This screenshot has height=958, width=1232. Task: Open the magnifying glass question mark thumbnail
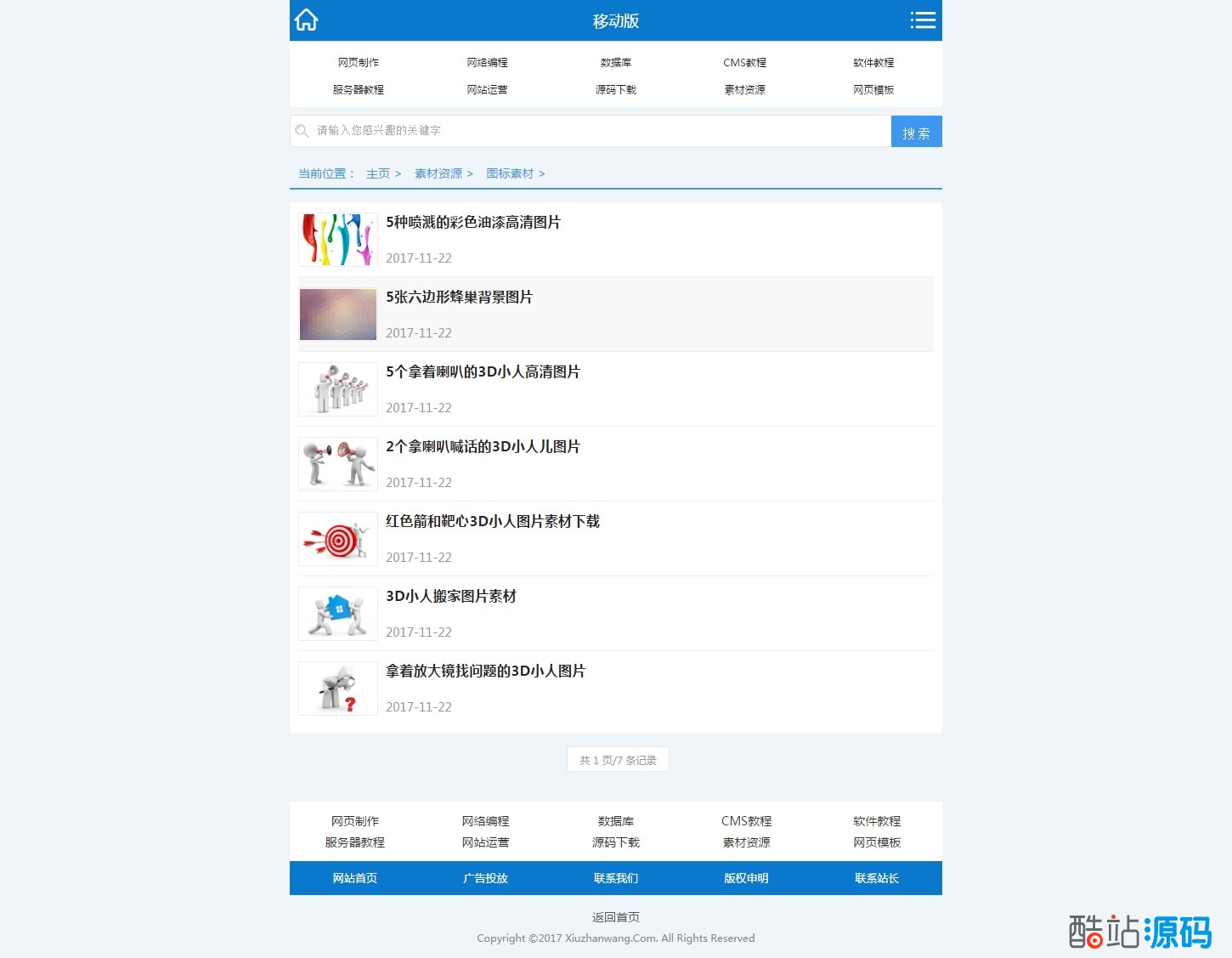338,689
